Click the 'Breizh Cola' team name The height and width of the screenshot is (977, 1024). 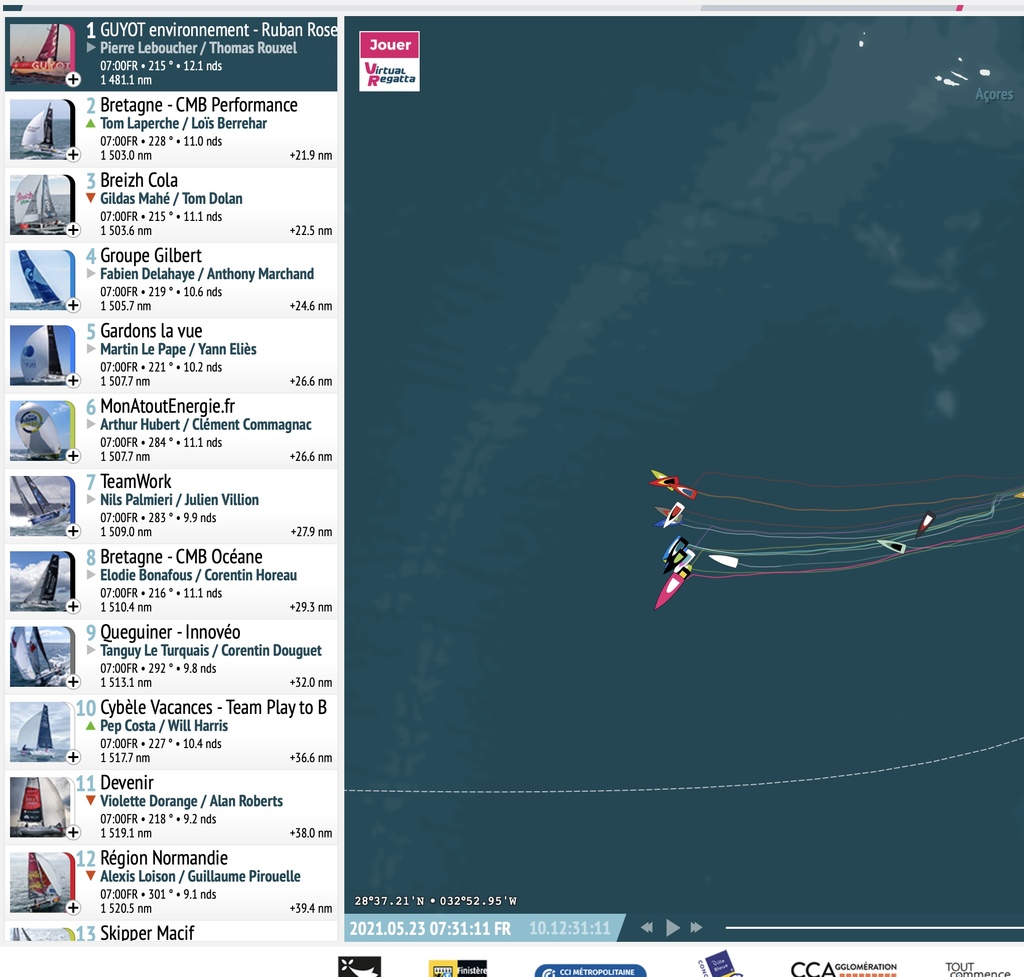[138, 180]
